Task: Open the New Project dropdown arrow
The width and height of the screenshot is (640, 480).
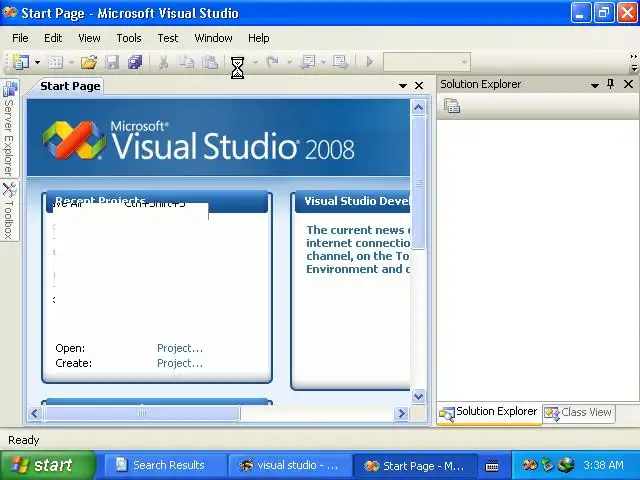Action: pyautogui.click(x=37, y=62)
